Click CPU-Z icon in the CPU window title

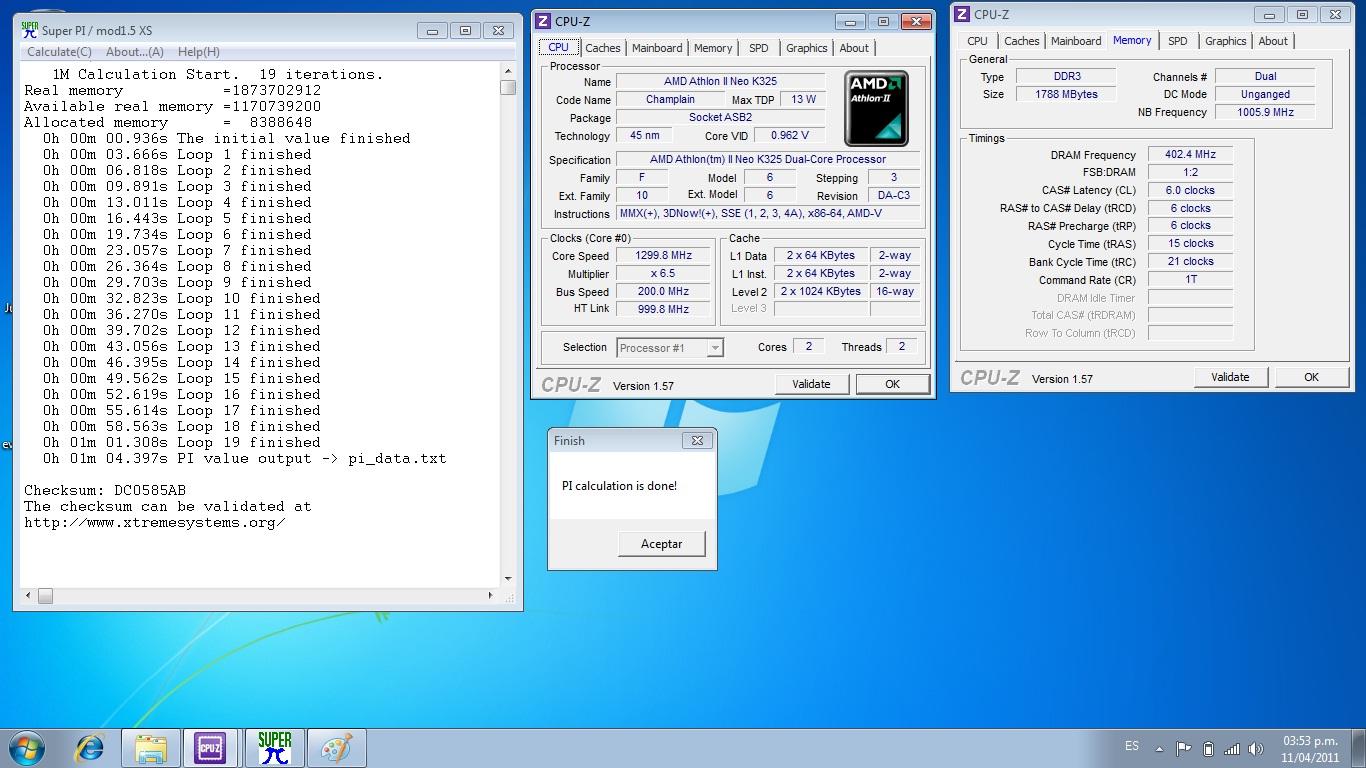point(543,21)
